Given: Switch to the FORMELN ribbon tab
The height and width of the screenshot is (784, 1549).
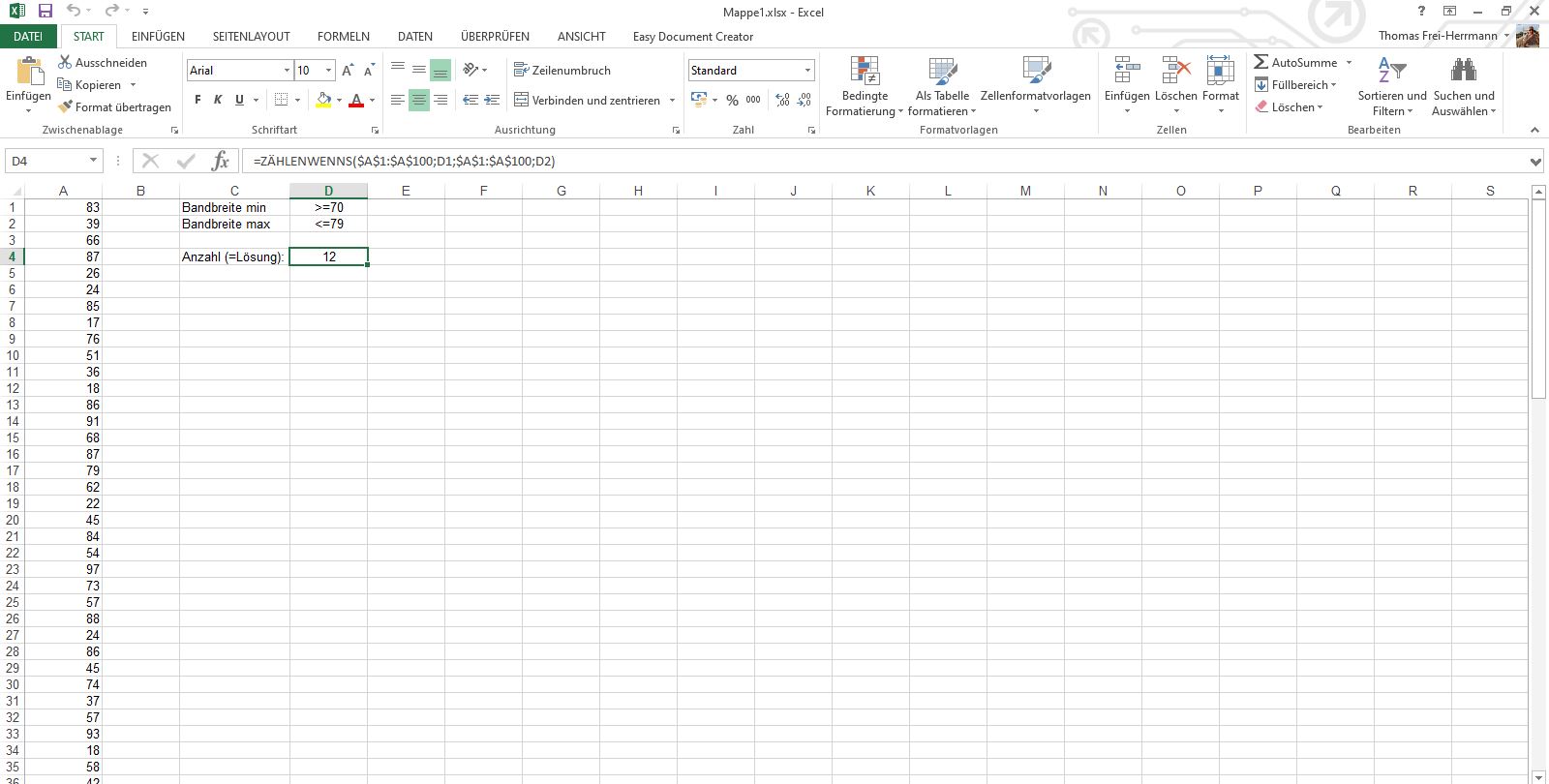Looking at the screenshot, I should coord(343,36).
